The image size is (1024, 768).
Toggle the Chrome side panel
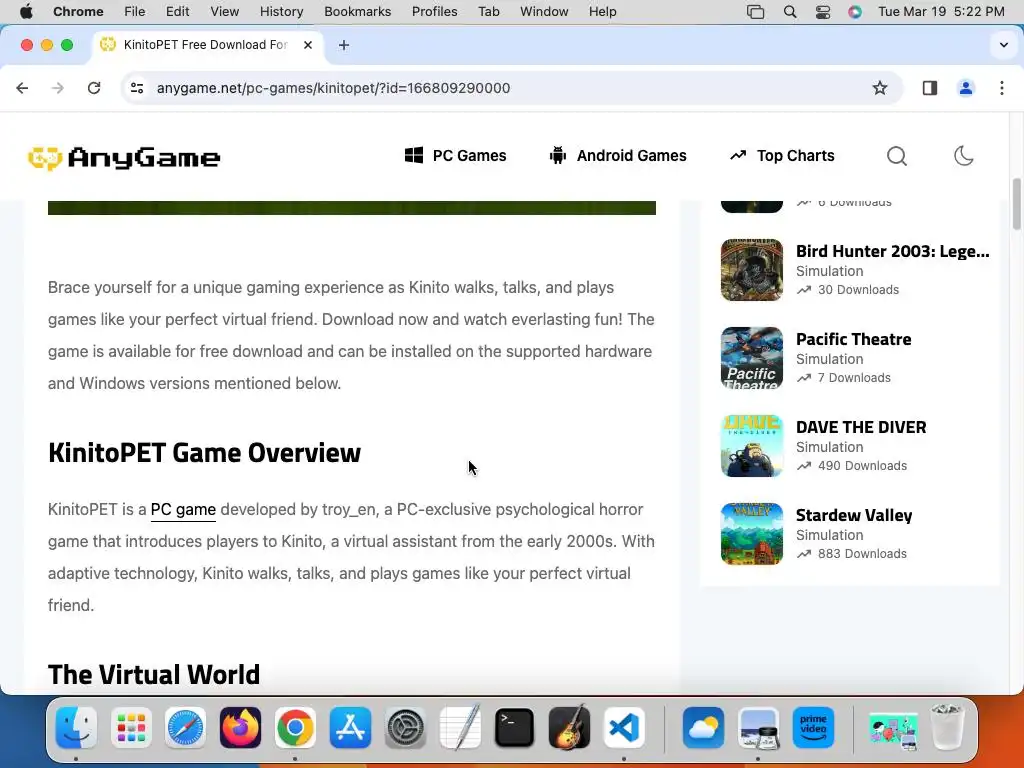[x=929, y=88]
